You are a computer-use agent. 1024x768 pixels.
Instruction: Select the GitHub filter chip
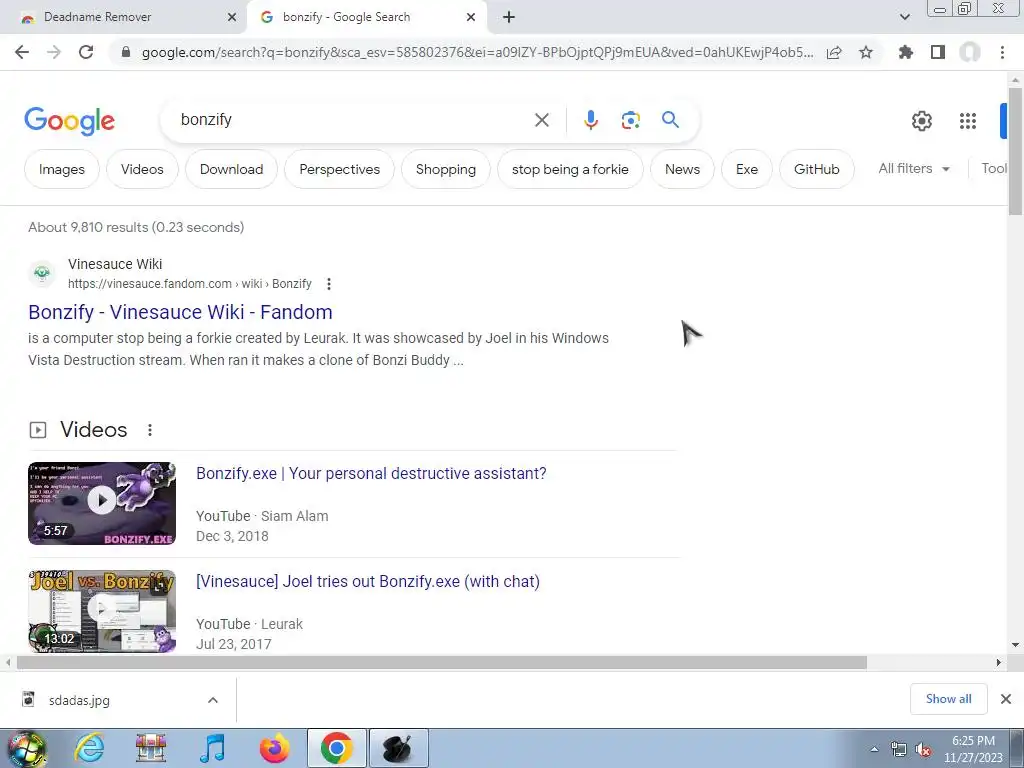pos(816,169)
